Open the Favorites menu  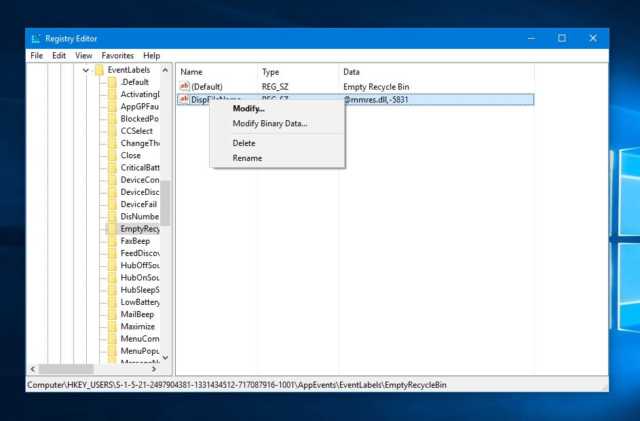click(x=118, y=56)
